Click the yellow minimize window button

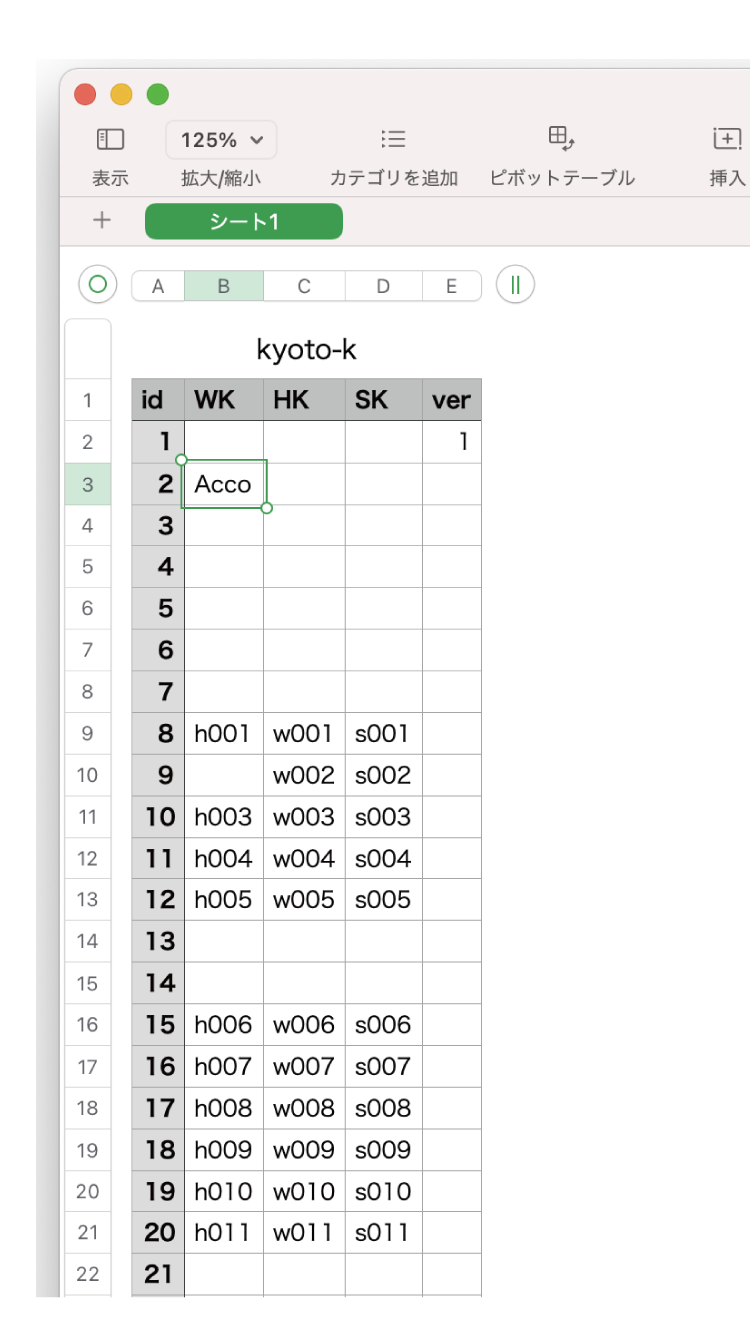(x=121, y=95)
